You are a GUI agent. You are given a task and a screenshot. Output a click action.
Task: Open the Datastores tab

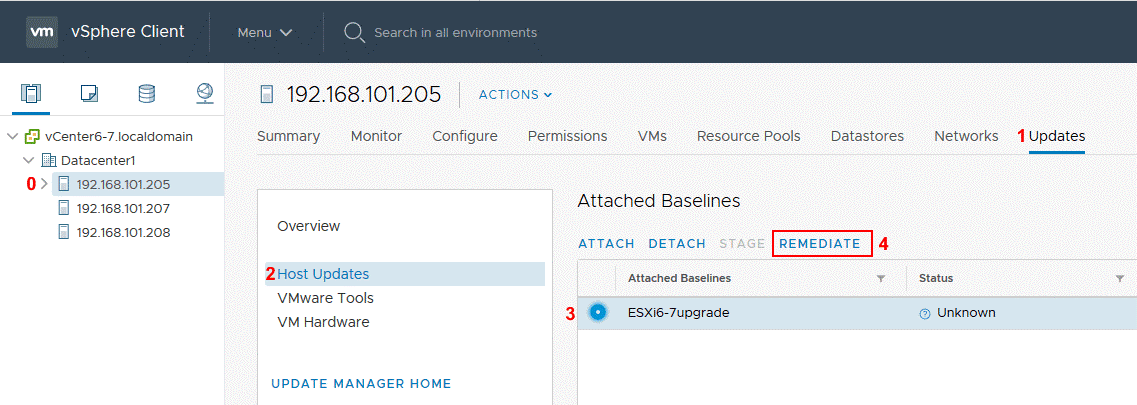pos(867,136)
